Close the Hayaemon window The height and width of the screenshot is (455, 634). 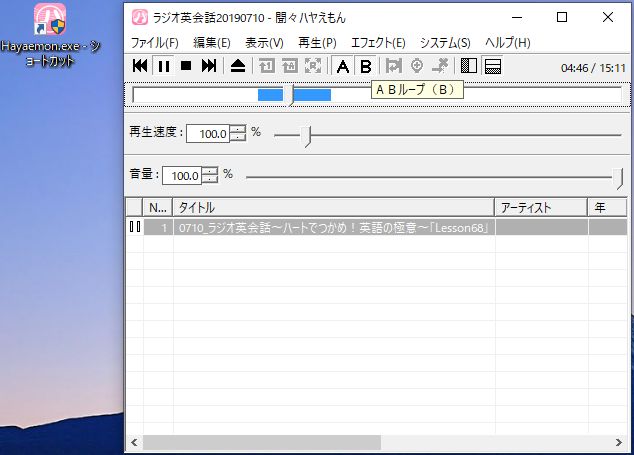tap(608, 17)
